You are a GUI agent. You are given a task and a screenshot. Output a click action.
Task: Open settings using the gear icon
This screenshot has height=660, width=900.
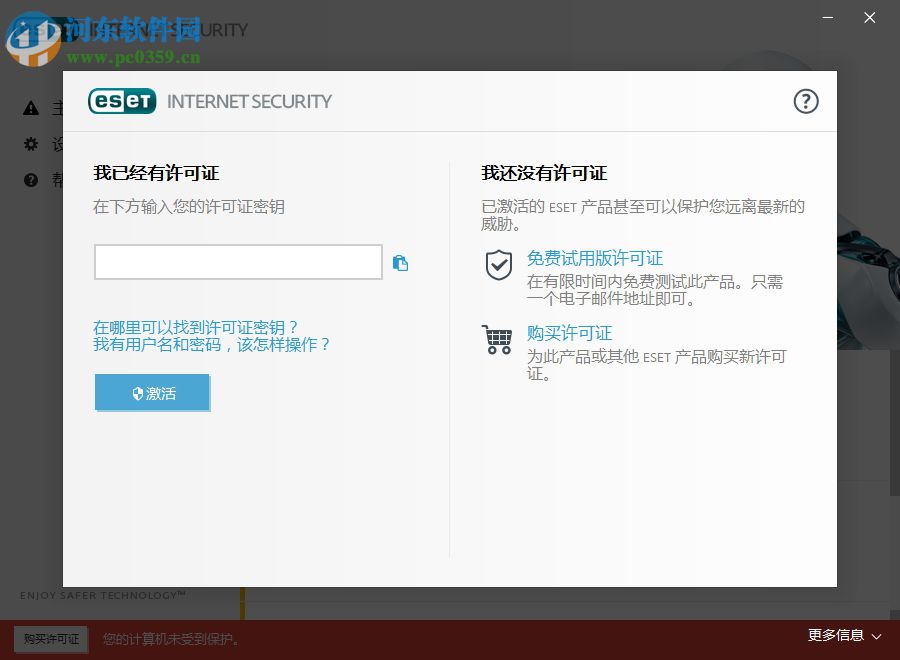[x=31, y=143]
